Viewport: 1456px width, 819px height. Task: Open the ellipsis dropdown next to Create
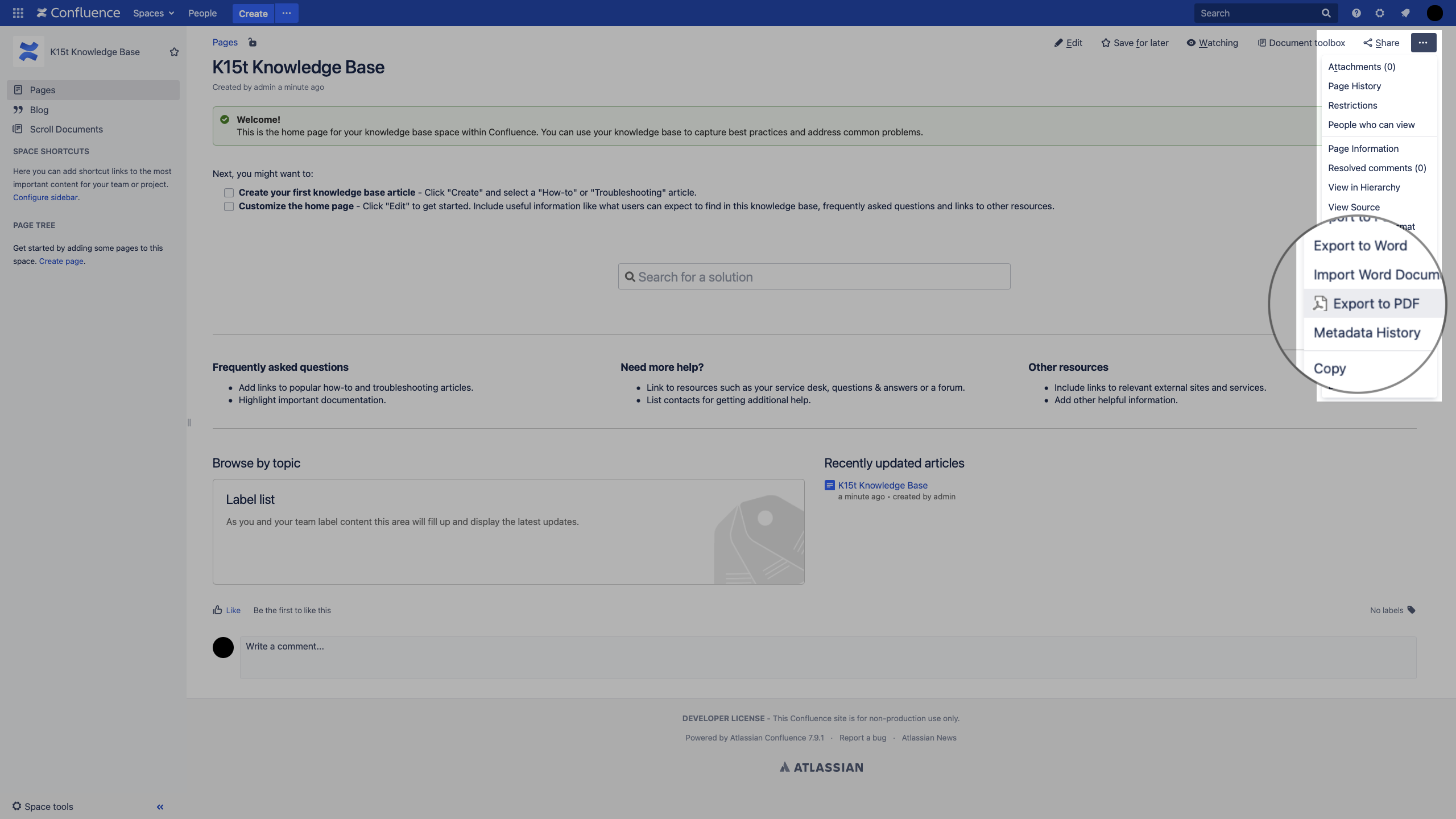pos(287,13)
